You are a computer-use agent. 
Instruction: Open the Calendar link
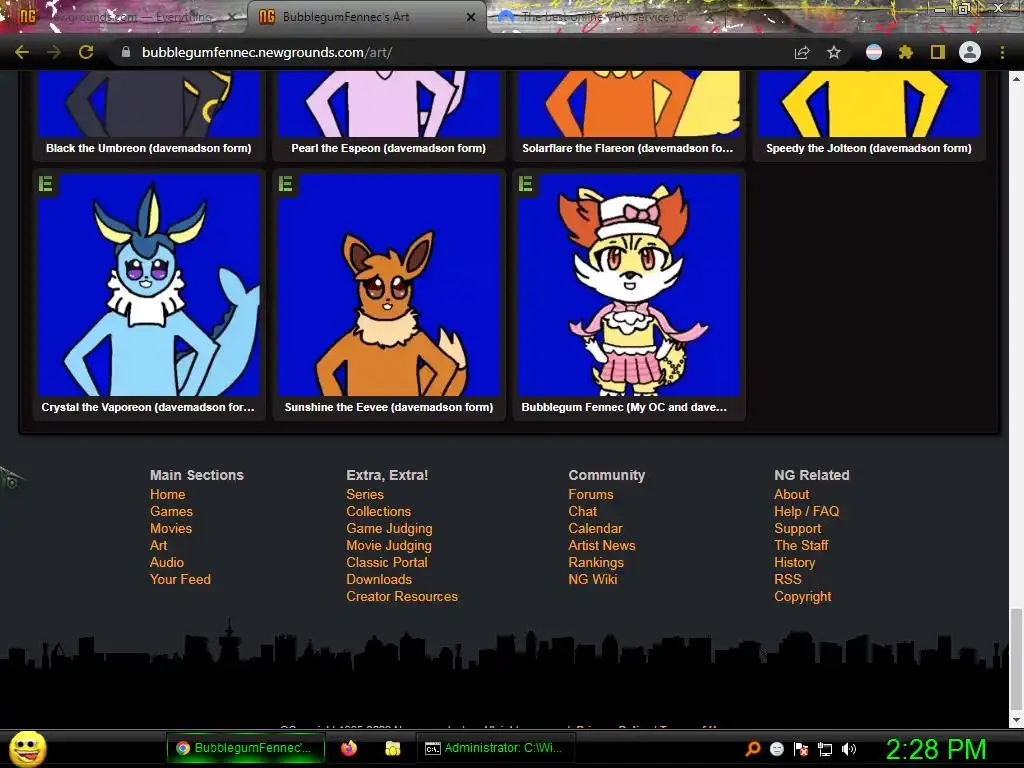pyautogui.click(x=596, y=528)
